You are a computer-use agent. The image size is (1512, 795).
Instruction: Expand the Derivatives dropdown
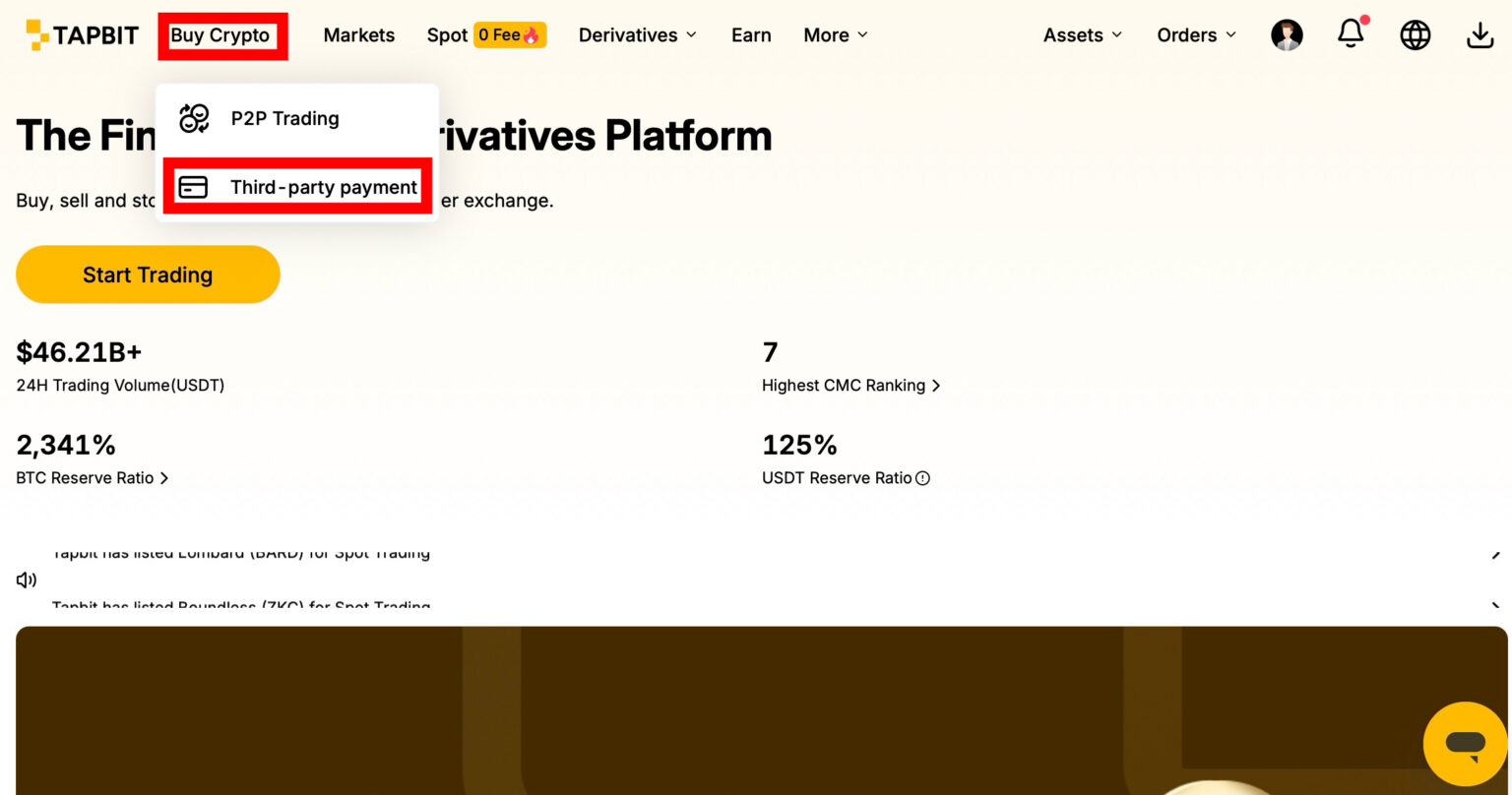637,35
